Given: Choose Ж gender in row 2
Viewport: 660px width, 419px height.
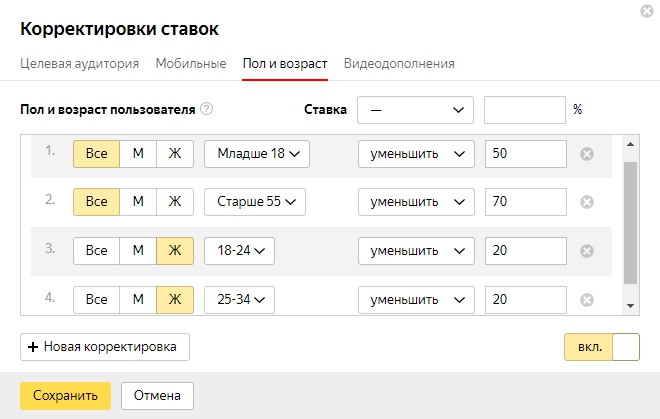Looking at the screenshot, I should click(175, 202).
